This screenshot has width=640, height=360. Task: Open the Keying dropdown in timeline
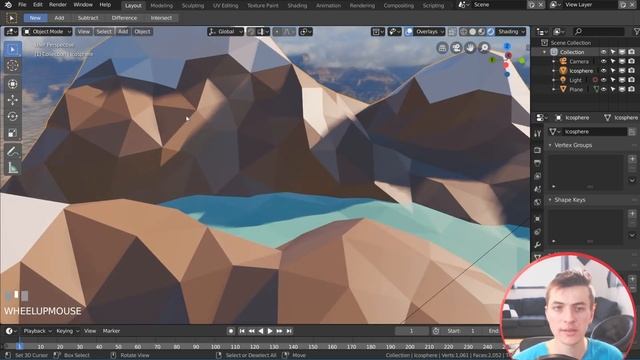(67, 331)
